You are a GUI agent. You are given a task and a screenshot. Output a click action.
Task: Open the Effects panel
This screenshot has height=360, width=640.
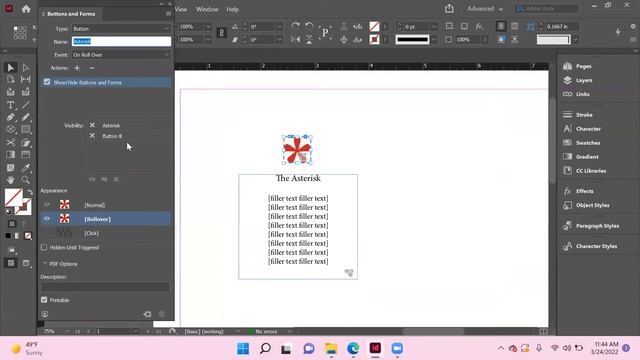[x=579, y=191]
